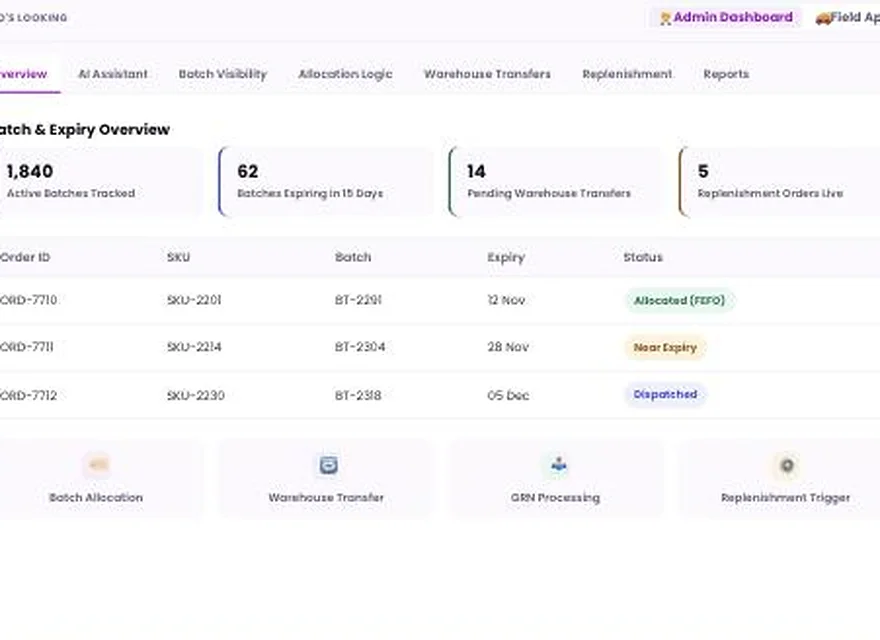
Task: Click the Admin Dashboard person icon
Action: 666,18
